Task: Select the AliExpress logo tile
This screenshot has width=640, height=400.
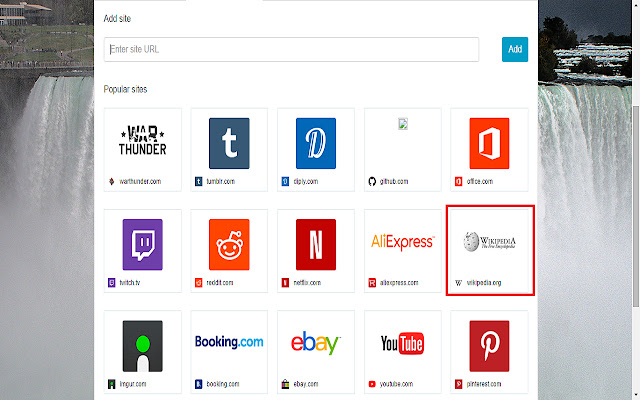Action: click(402, 242)
